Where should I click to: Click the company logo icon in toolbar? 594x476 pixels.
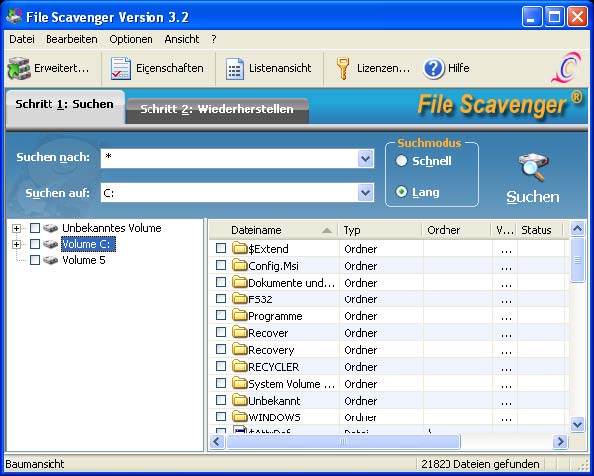coord(567,68)
